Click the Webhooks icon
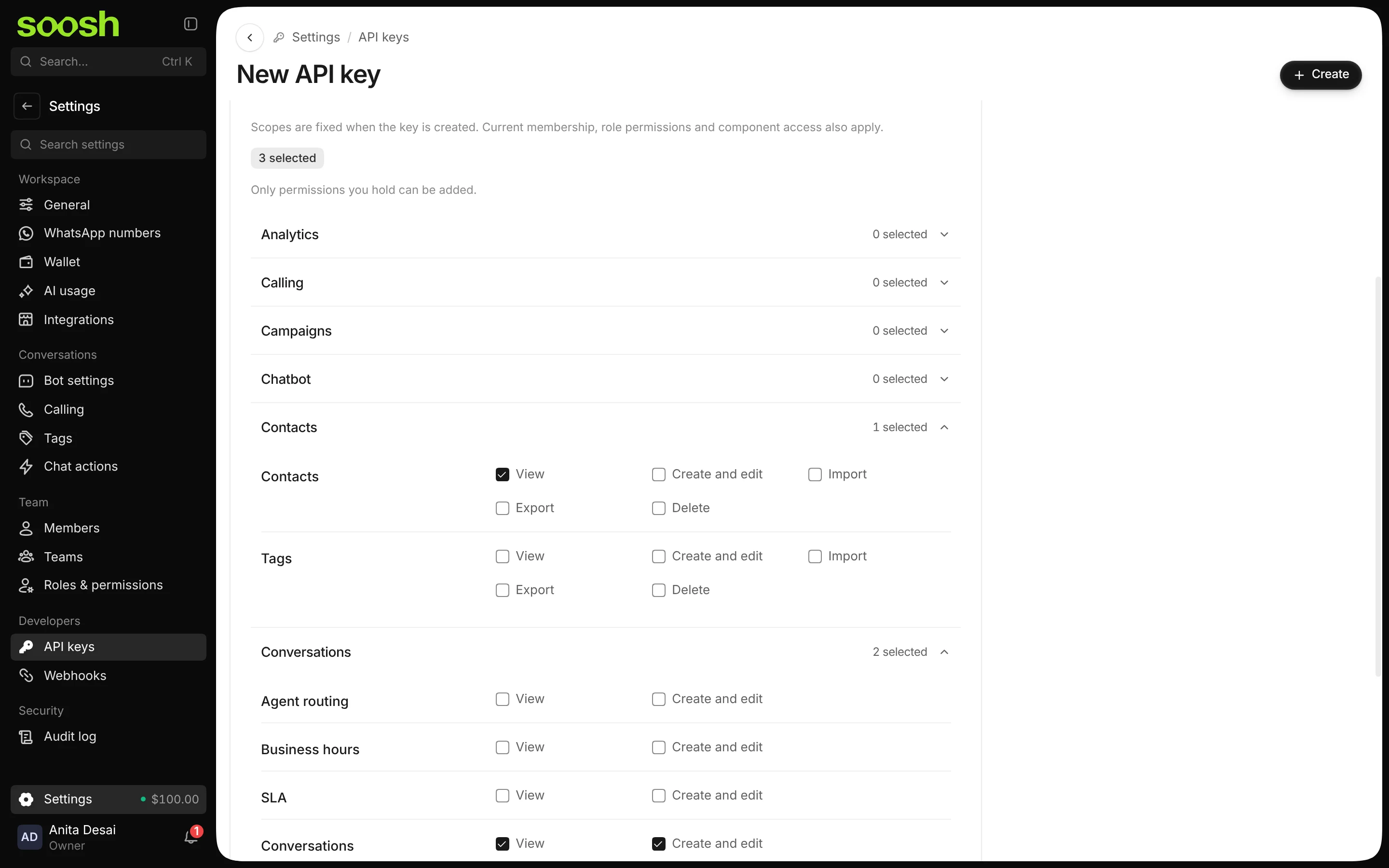1389x868 pixels. click(26, 676)
